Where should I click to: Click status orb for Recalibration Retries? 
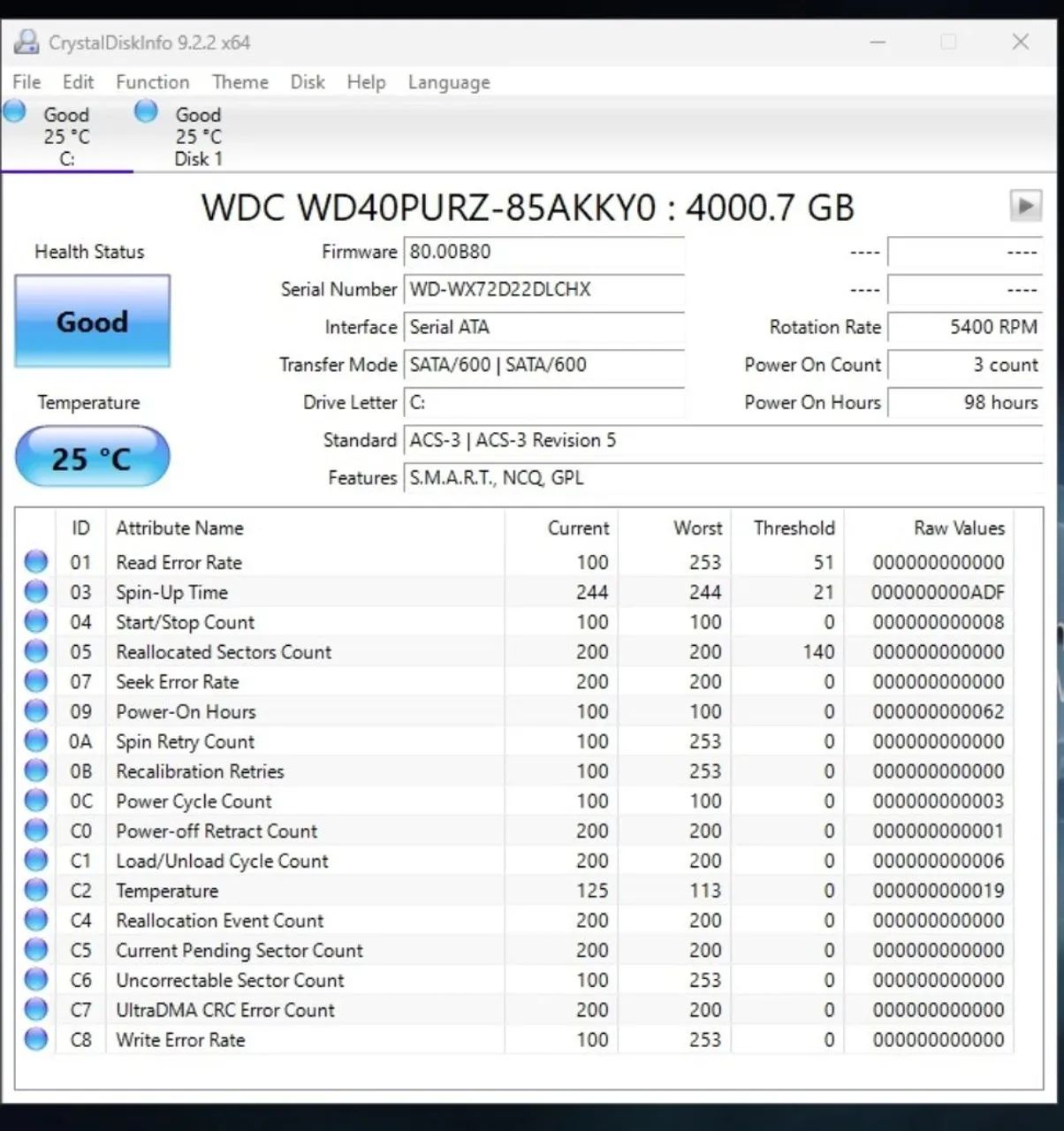36,770
